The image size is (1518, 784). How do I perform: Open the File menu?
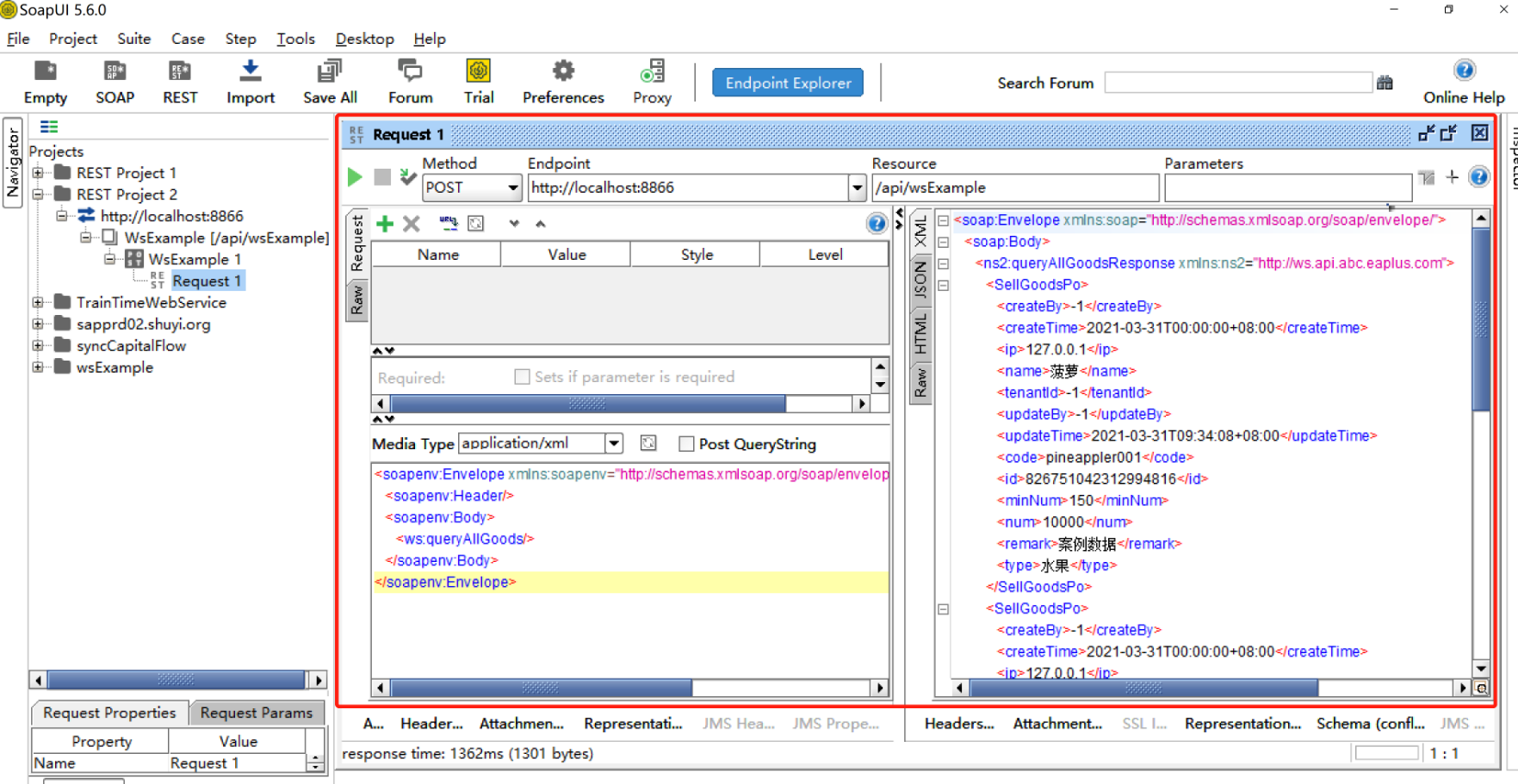18,39
